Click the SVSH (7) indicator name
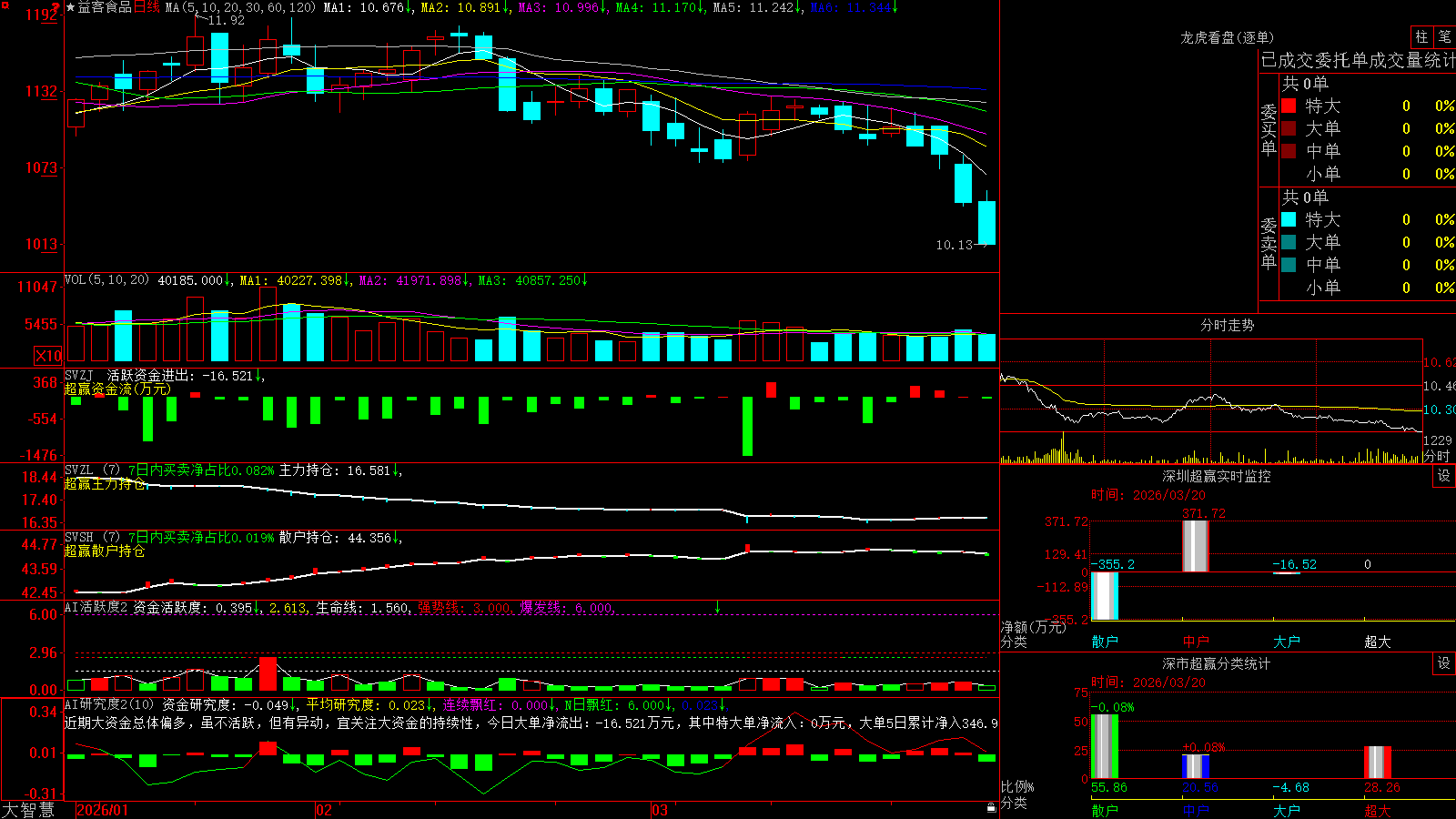The image size is (1456, 819). (x=93, y=538)
